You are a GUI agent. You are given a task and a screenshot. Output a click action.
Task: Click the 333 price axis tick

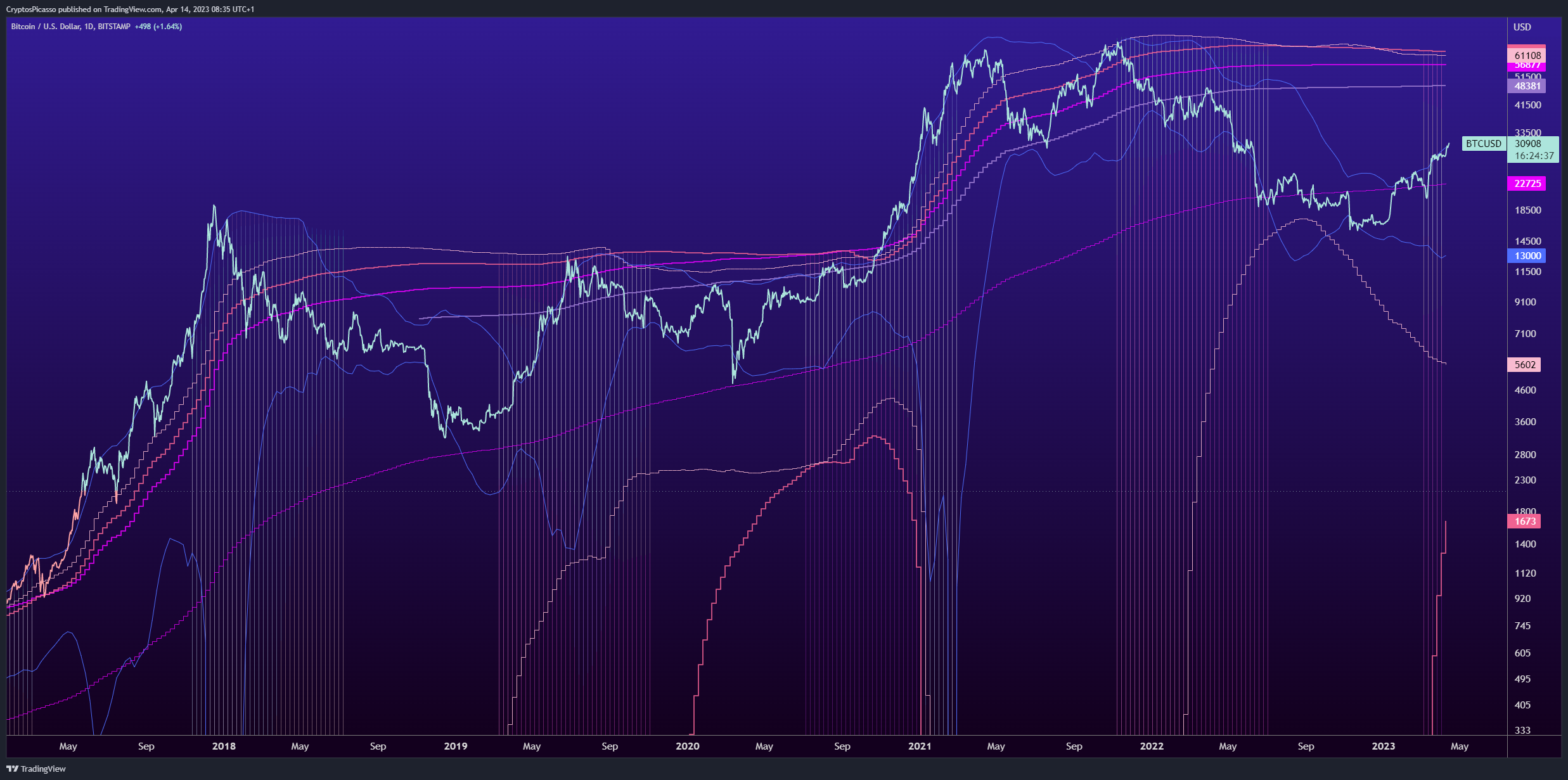click(x=1523, y=731)
